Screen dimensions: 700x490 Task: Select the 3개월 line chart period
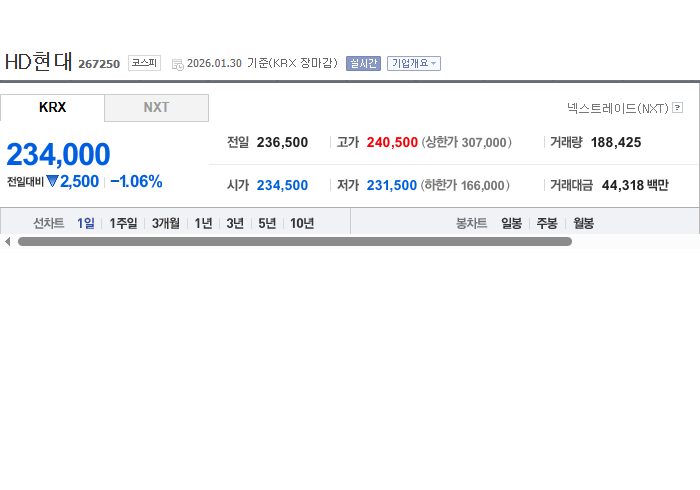pos(166,223)
